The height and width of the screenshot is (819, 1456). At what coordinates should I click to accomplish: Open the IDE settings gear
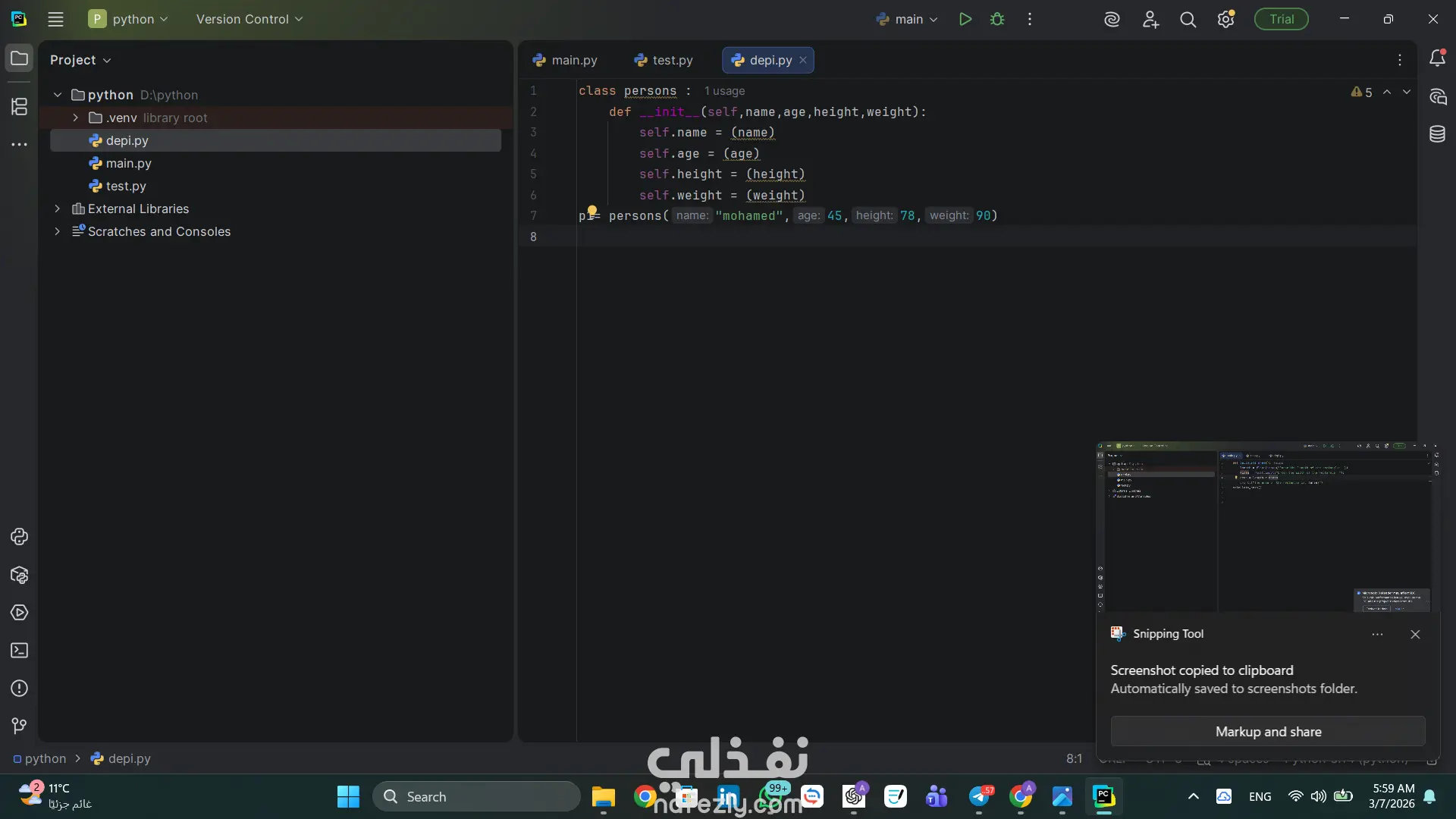(1225, 20)
